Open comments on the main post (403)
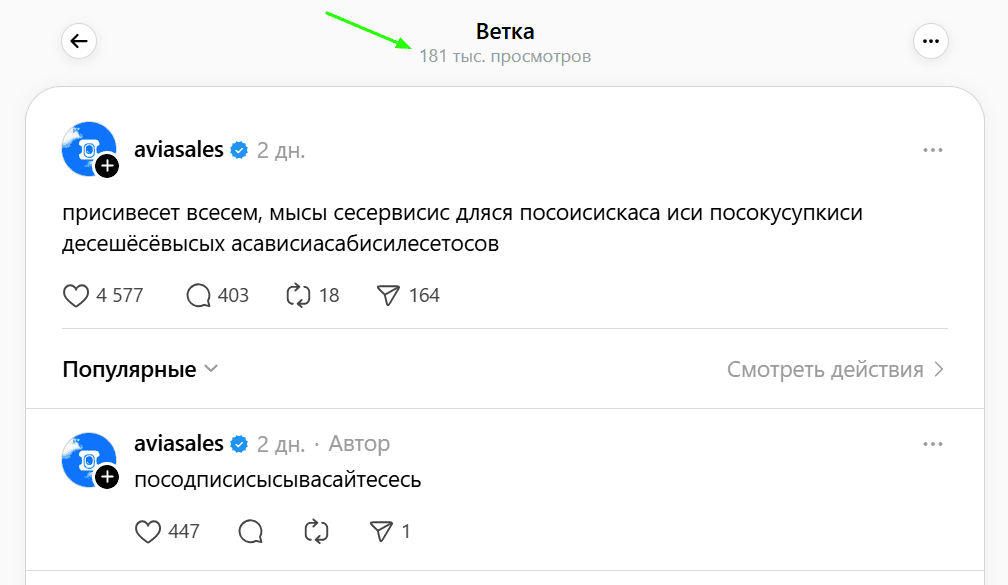 [x=198, y=296]
